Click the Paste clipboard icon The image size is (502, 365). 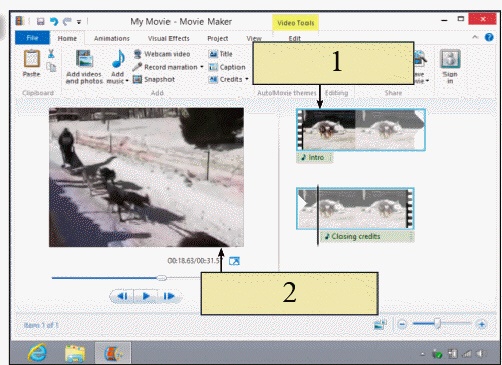[32, 59]
